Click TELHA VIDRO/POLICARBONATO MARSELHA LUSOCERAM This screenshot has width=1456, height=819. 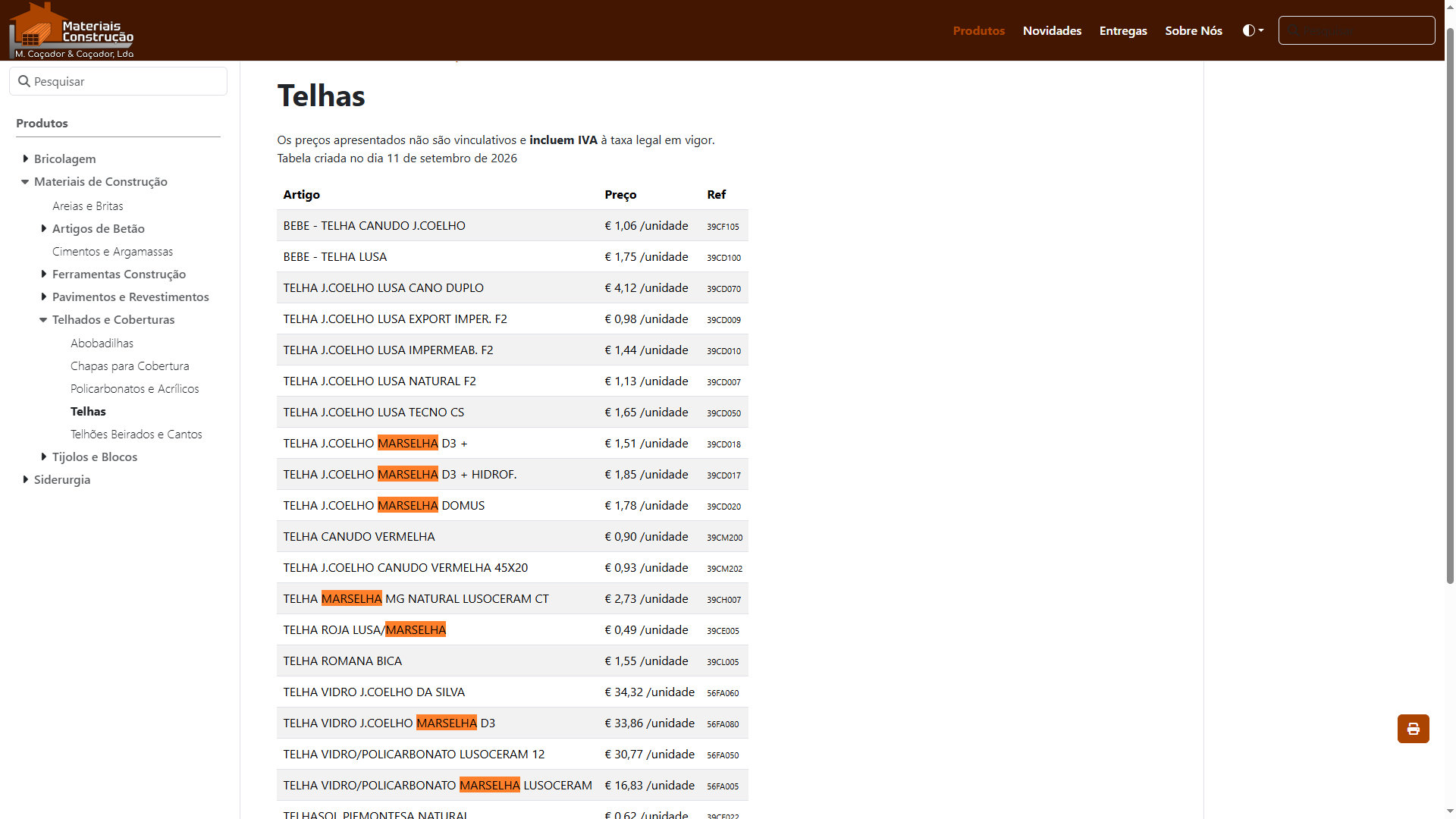point(438,785)
